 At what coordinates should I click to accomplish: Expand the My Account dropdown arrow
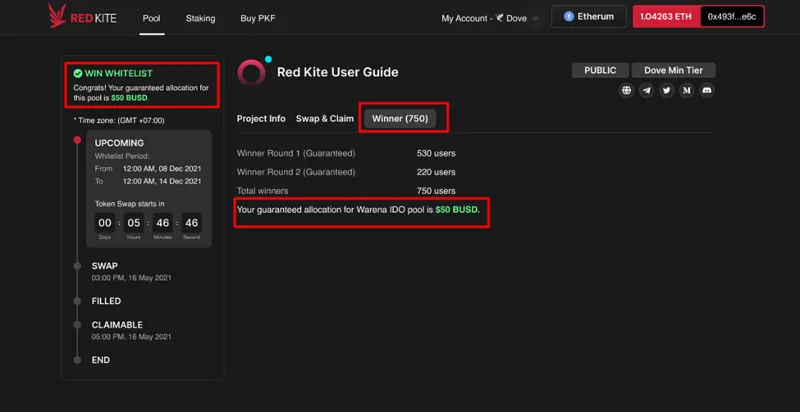coord(535,19)
